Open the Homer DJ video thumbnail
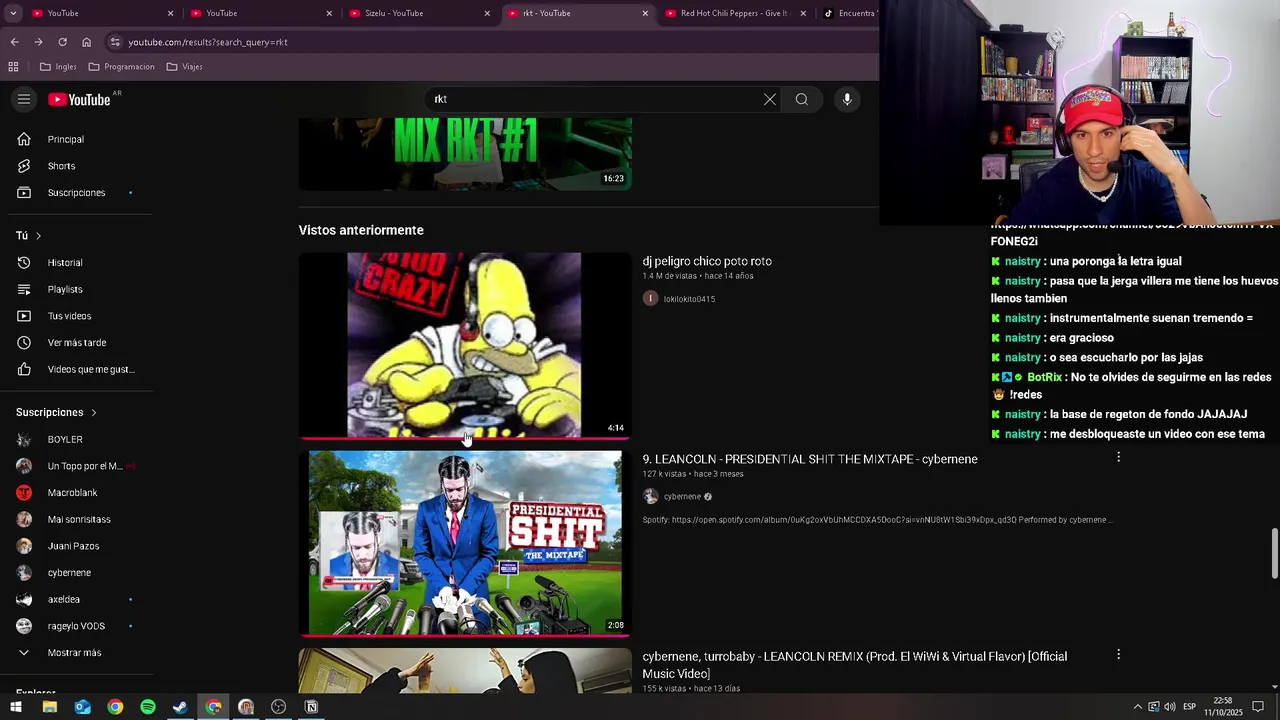Image resolution: width=1280 pixels, height=720 pixels. [x=465, y=345]
